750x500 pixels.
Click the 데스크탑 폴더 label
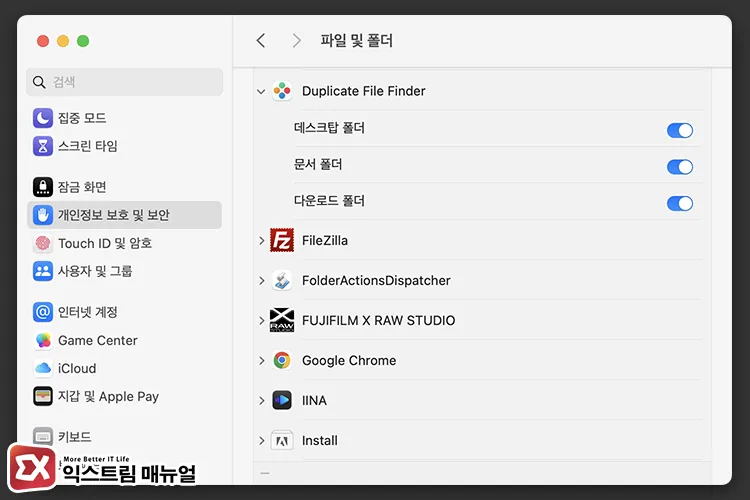click(329, 128)
